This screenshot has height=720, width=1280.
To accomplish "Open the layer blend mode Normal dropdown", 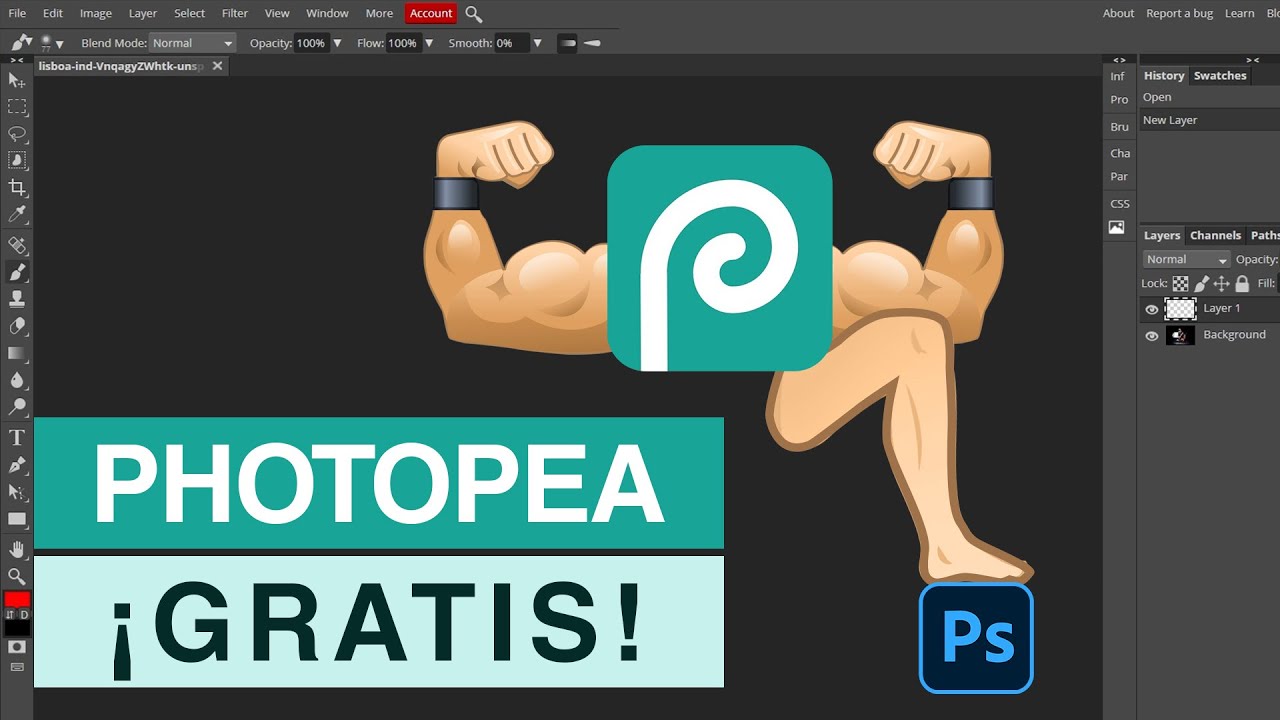I will (1187, 259).
